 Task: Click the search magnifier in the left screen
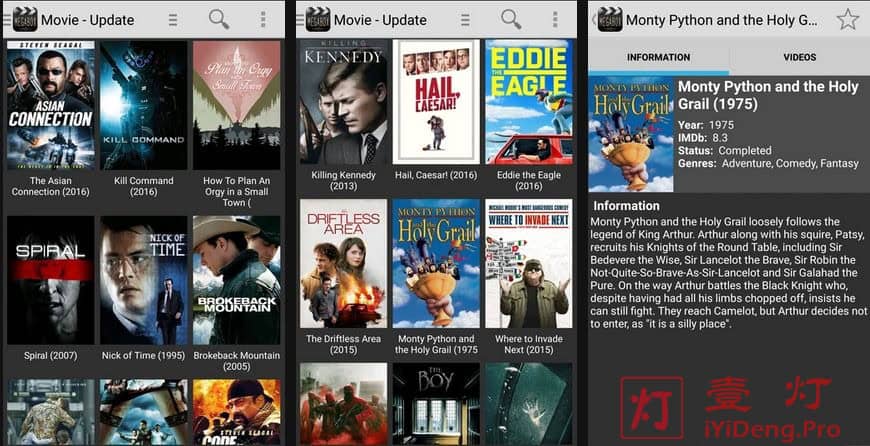pyautogui.click(x=218, y=19)
